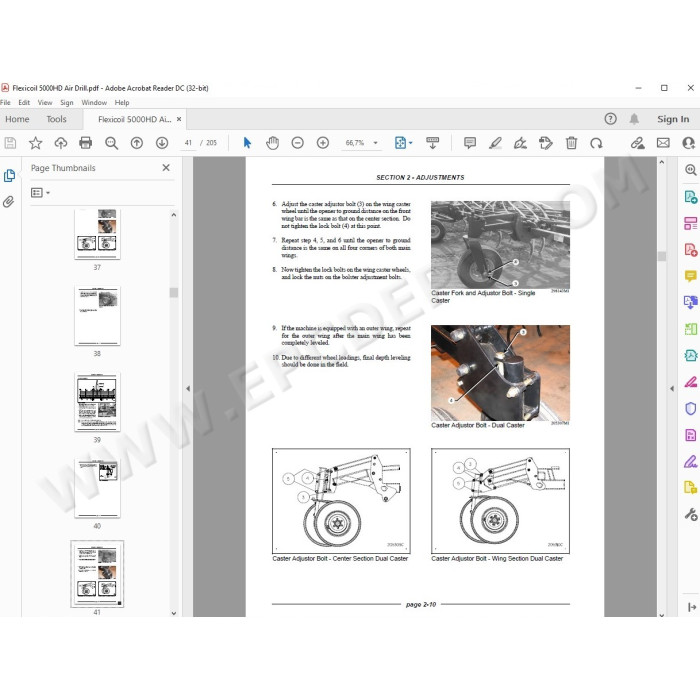
Task: Open Page Thumbnails panel from left sidebar
Action: point(9,175)
